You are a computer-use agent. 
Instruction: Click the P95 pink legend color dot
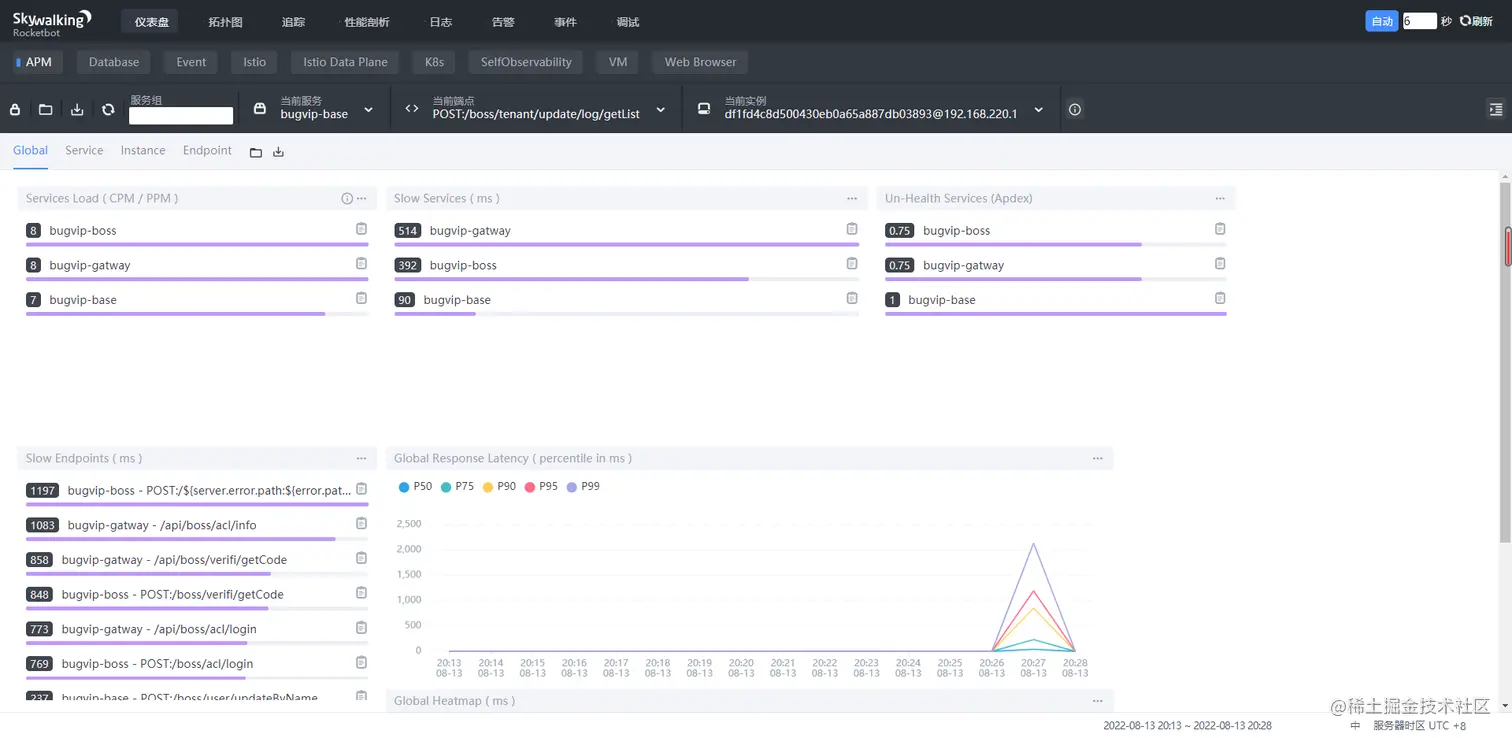[x=530, y=487]
